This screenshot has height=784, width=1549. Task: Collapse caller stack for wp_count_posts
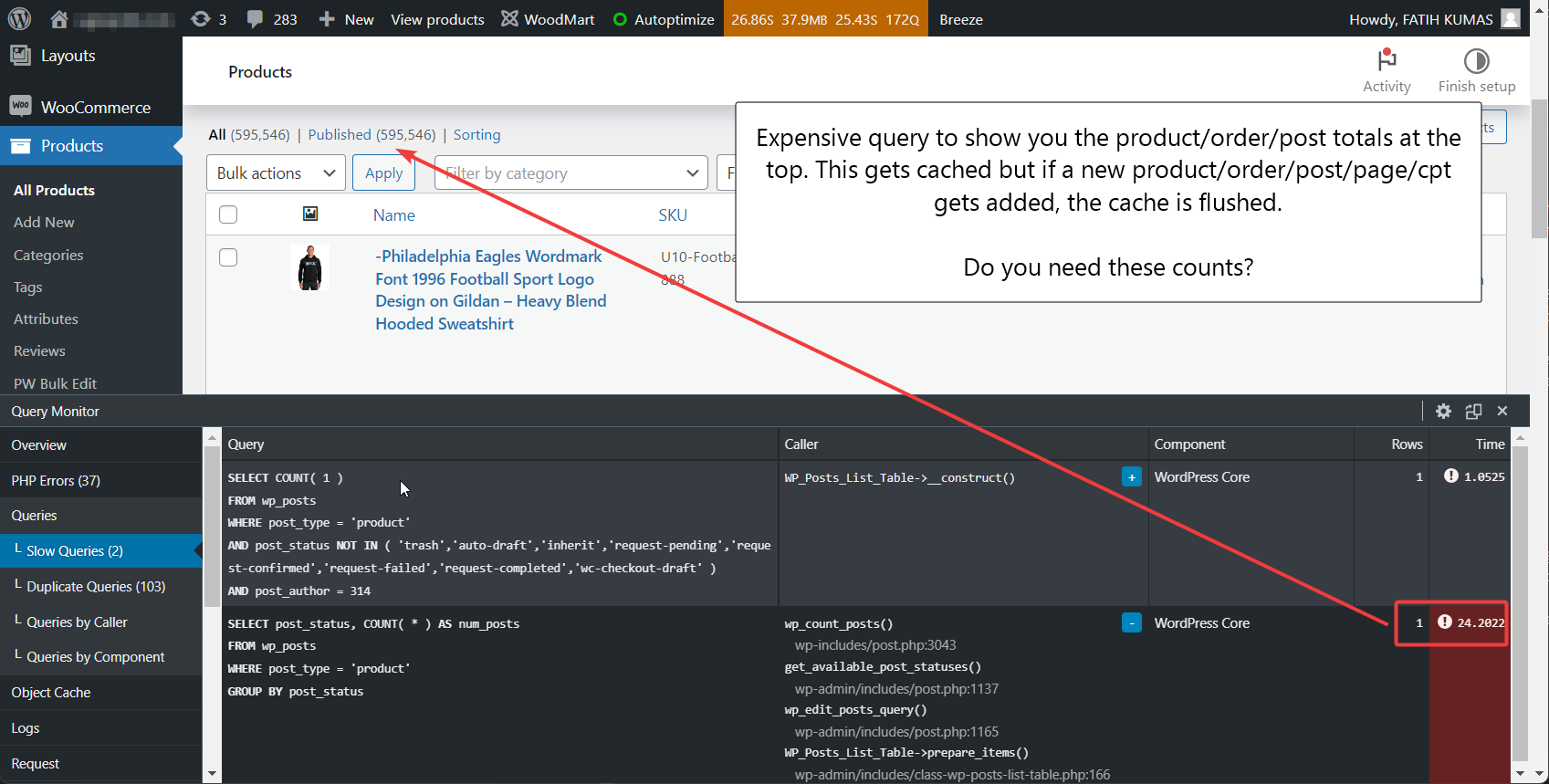tap(1132, 622)
